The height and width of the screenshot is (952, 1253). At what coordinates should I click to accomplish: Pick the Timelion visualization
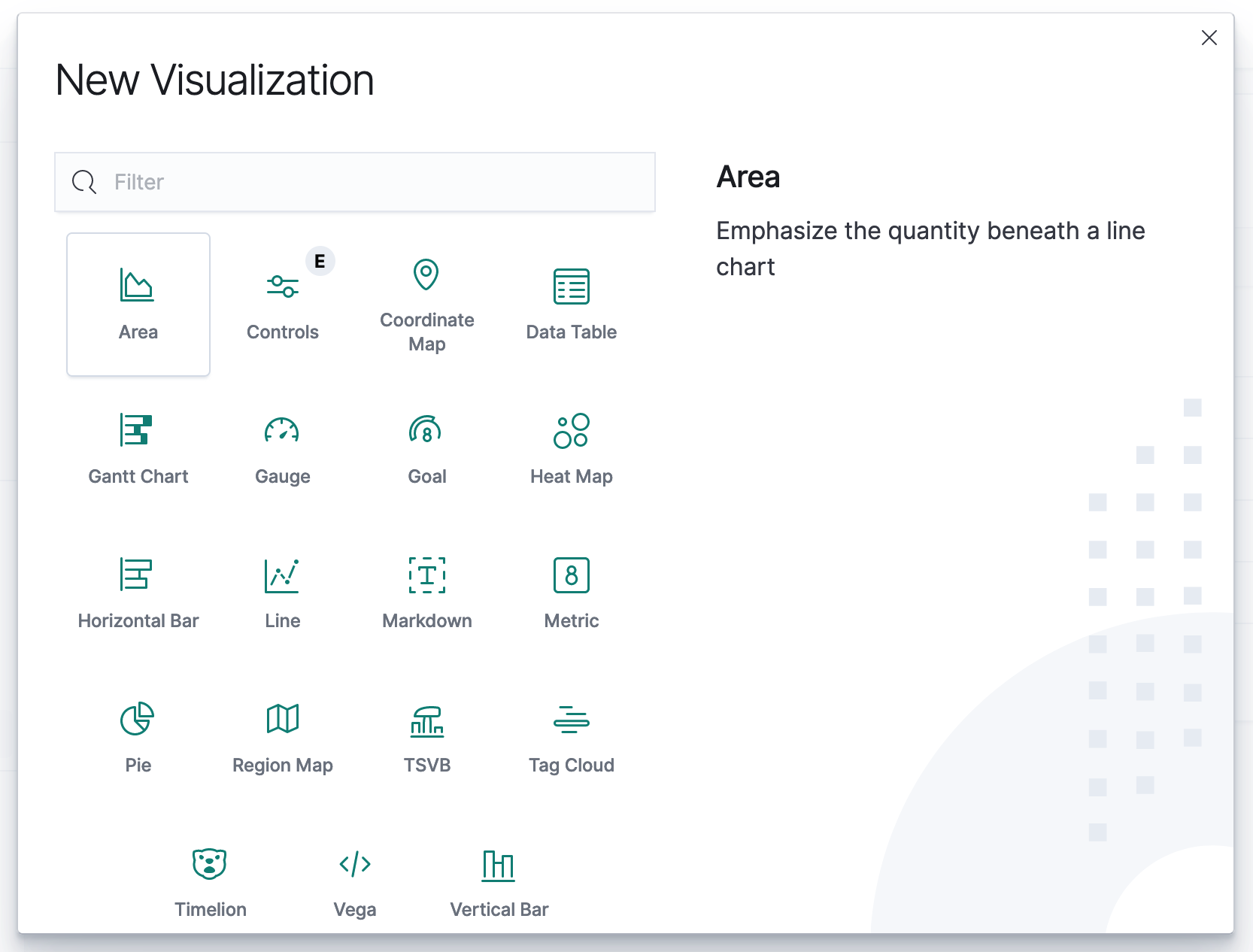pyautogui.click(x=210, y=864)
